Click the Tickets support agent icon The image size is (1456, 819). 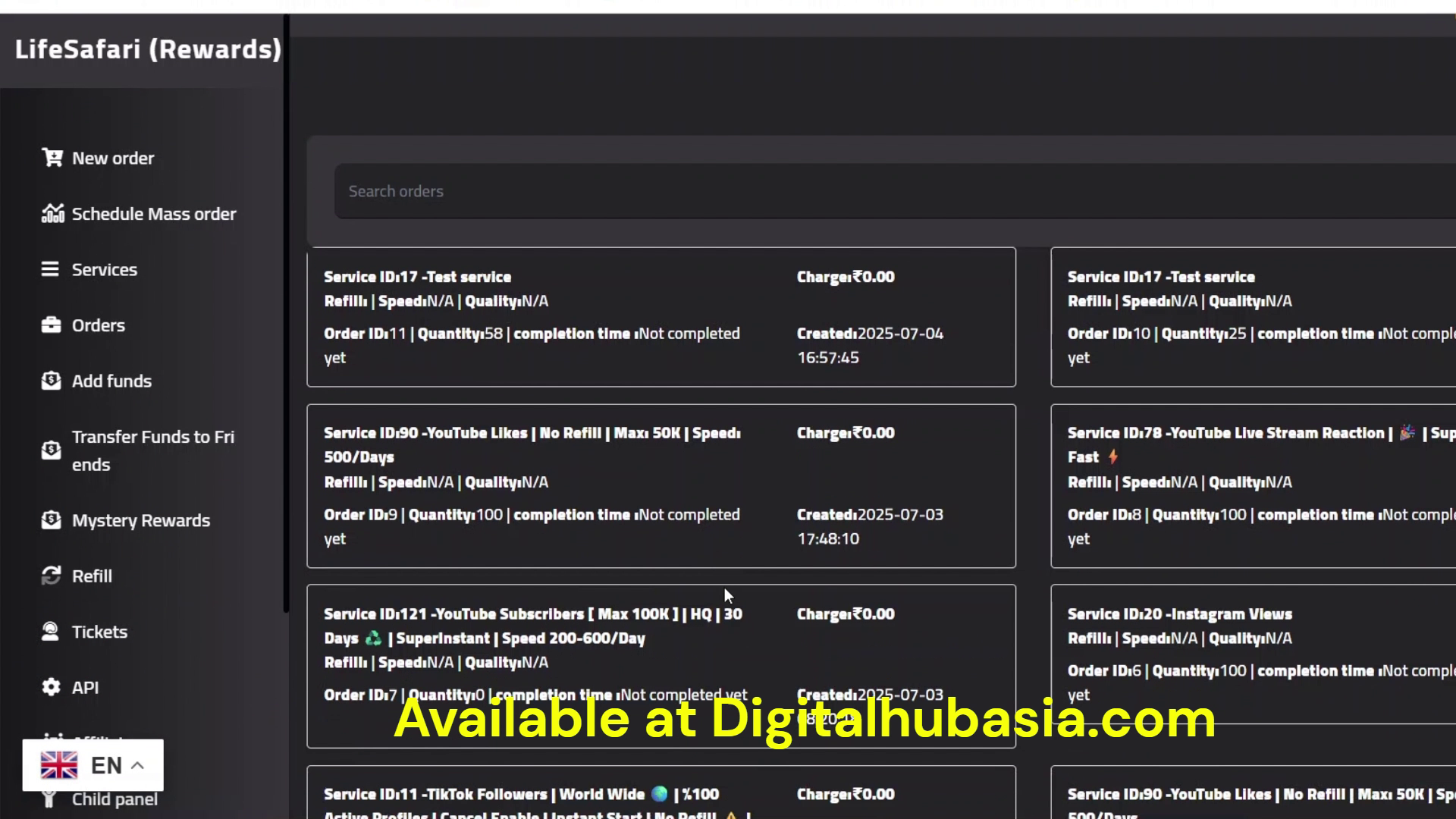[x=50, y=632]
